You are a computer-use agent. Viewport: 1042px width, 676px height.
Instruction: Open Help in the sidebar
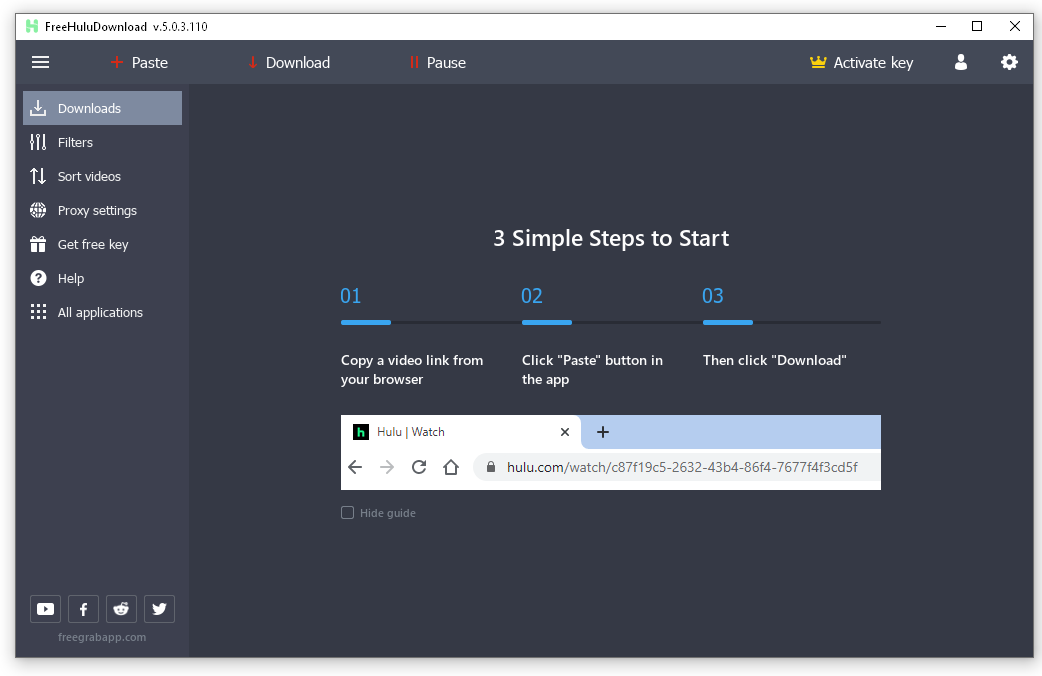(x=102, y=278)
